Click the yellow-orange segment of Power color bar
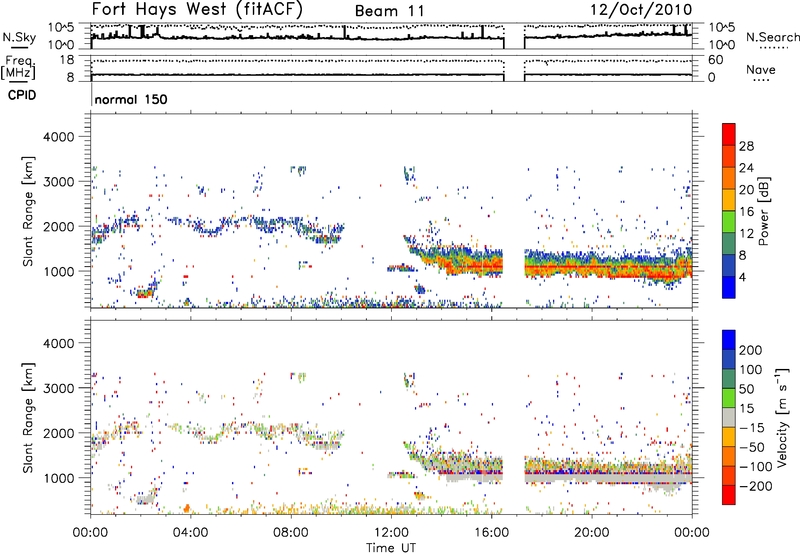This screenshot has height=554, width=800. coord(729,200)
